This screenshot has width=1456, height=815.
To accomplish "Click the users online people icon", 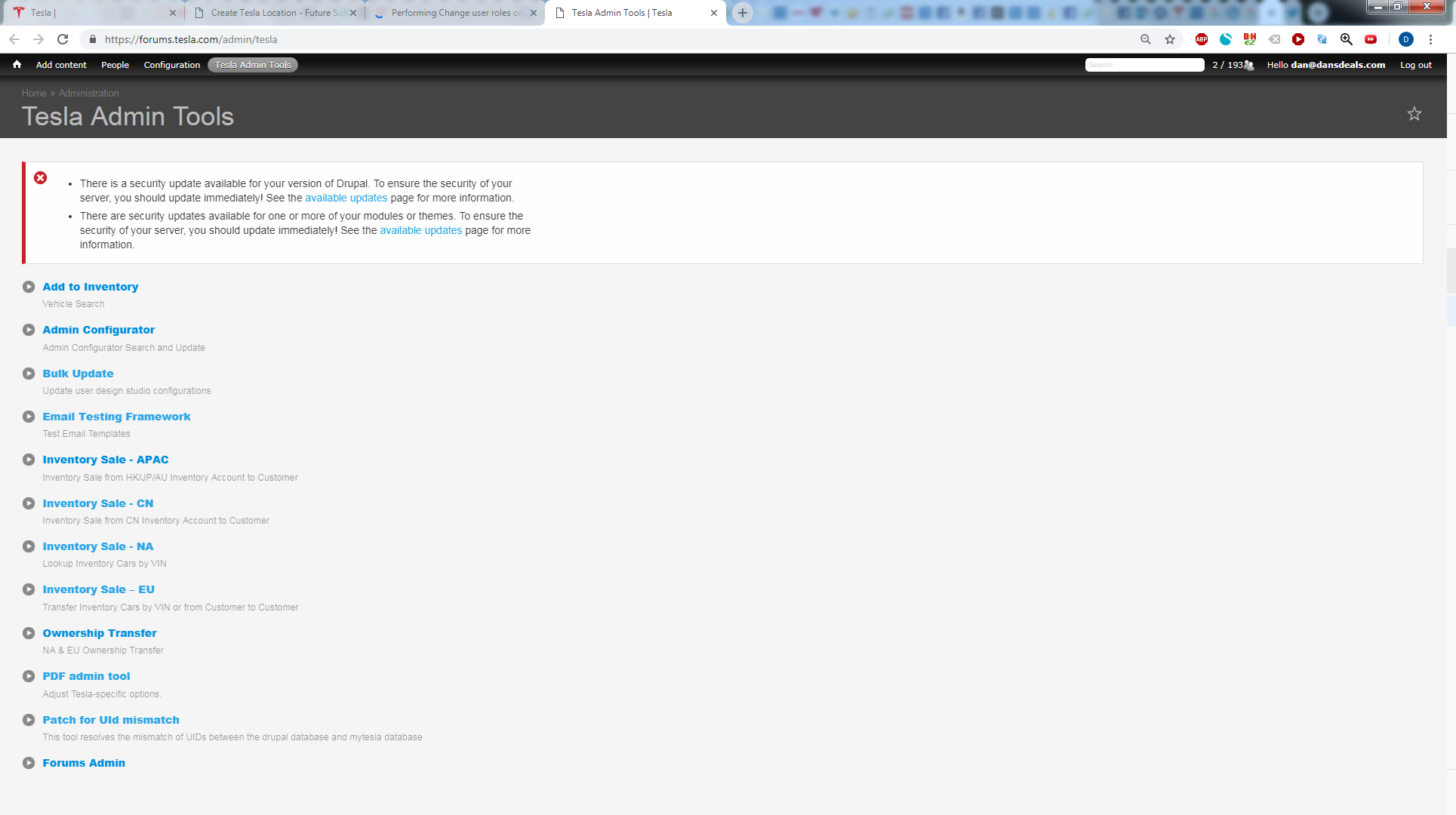I will 1249,65.
